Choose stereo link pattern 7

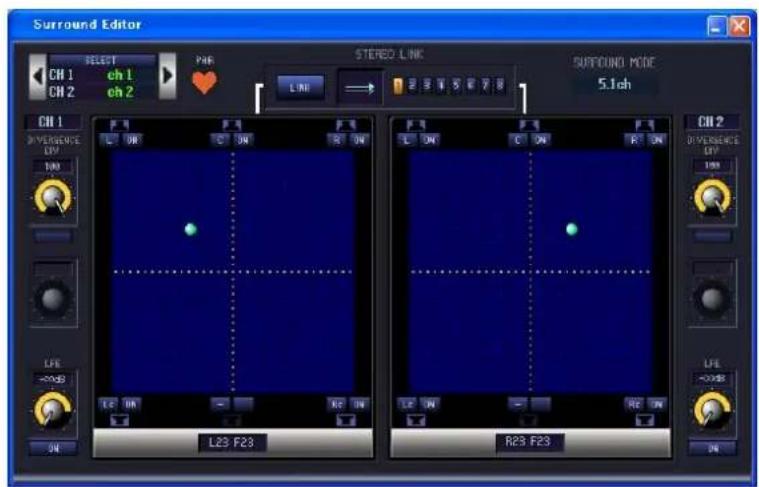pos(485,85)
